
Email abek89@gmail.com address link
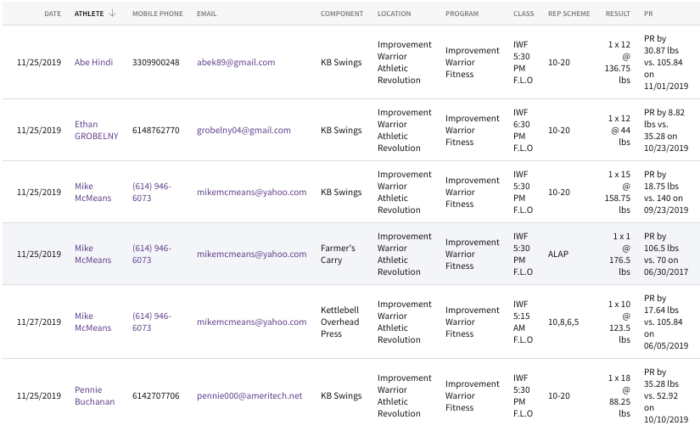pyautogui.click(x=236, y=62)
